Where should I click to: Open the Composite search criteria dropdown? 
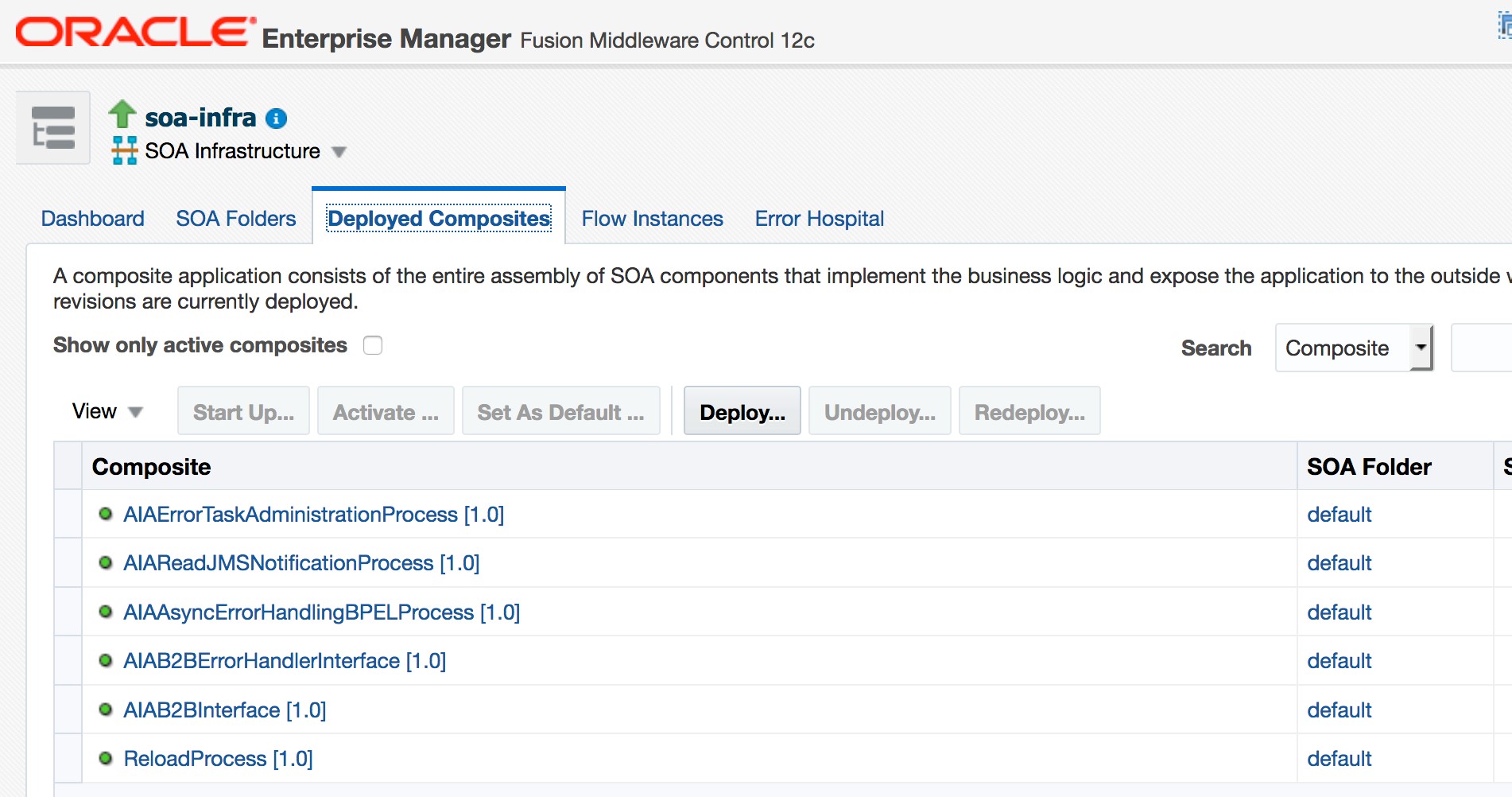[x=1421, y=348]
